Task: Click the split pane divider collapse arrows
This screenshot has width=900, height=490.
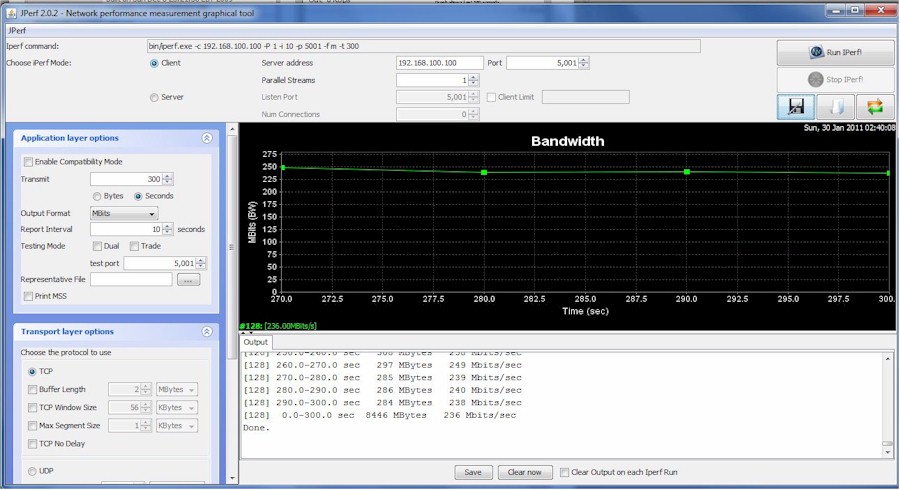Action: 247,333
